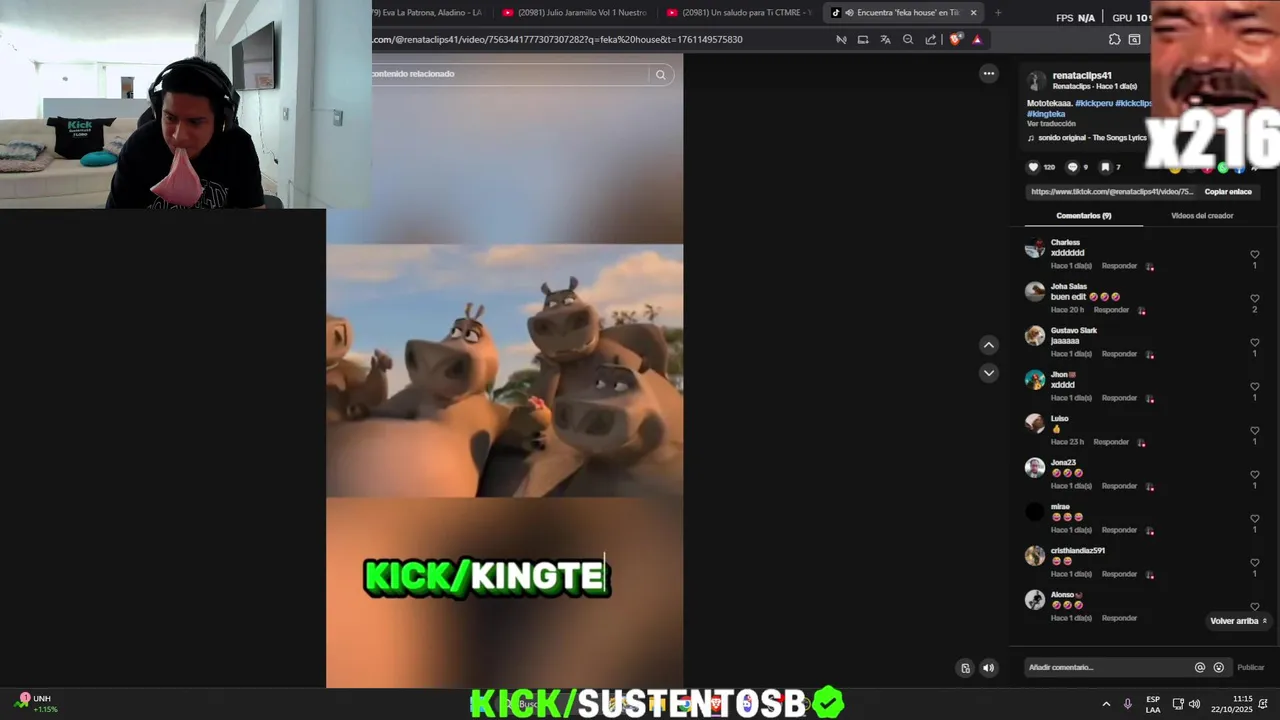The width and height of the screenshot is (1280, 720).
Task: Click the search magnifier in video search bar
Action: click(x=660, y=74)
